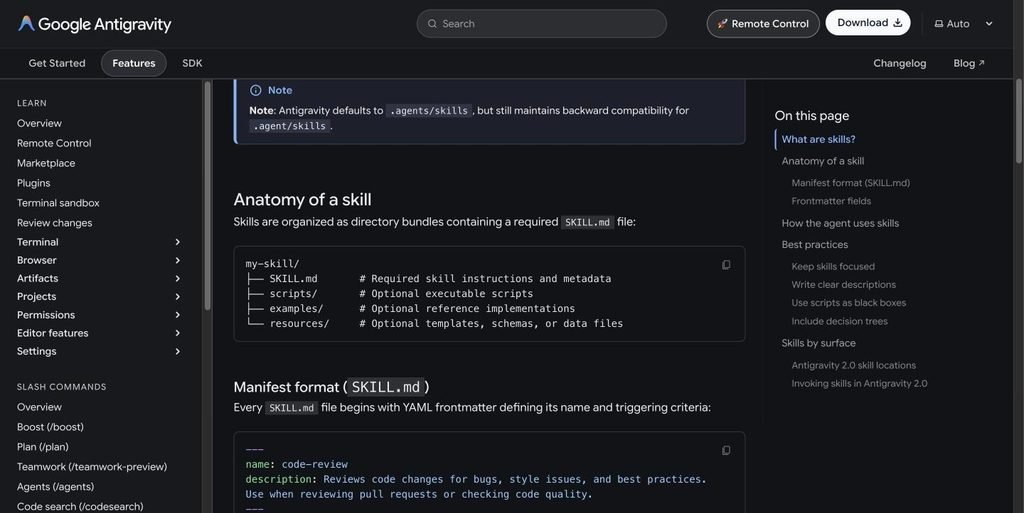
Task: Click the download arrow icon
Action: coord(897,23)
